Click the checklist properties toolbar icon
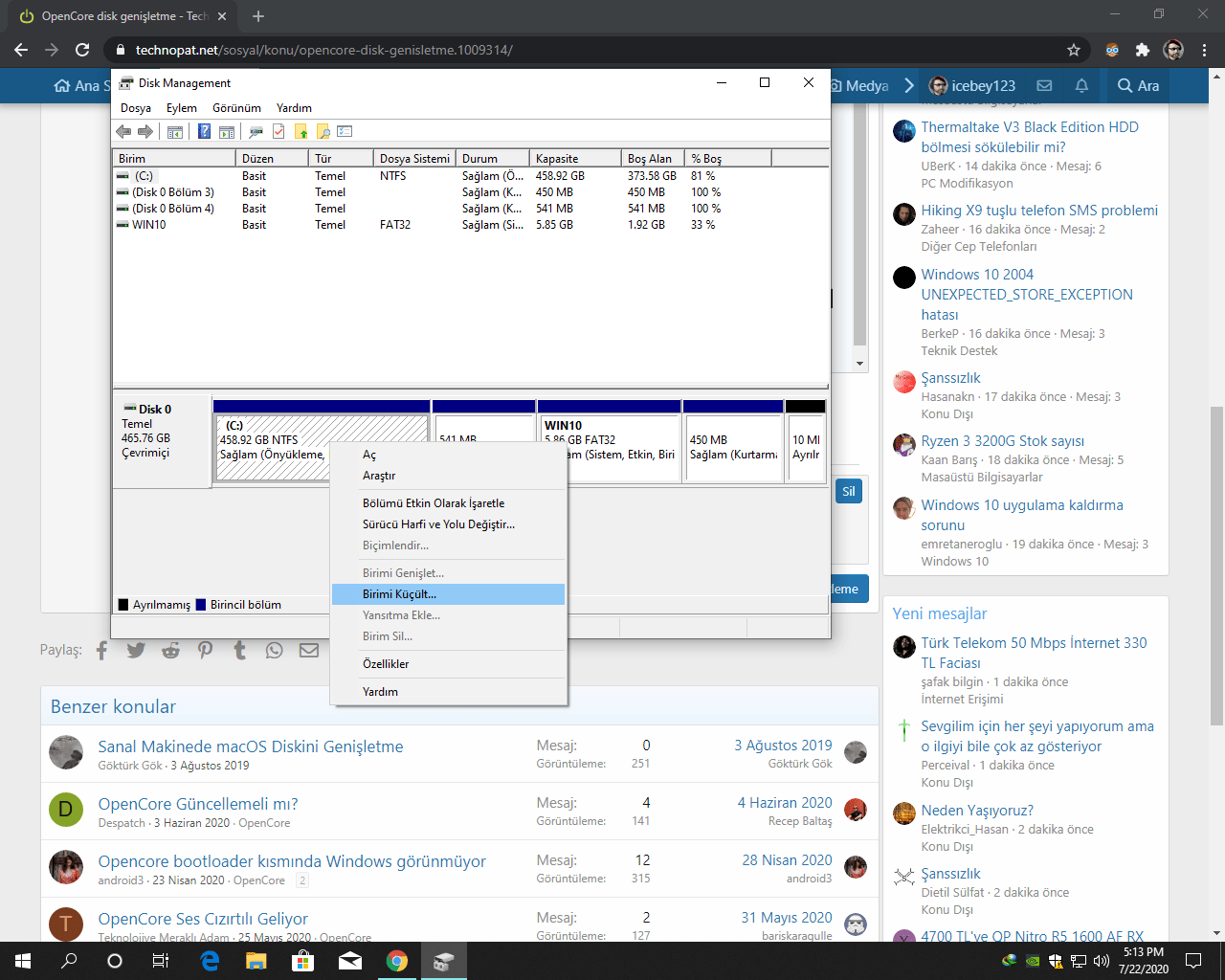The height and width of the screenshot is (980, 1225). coord(345,131)
